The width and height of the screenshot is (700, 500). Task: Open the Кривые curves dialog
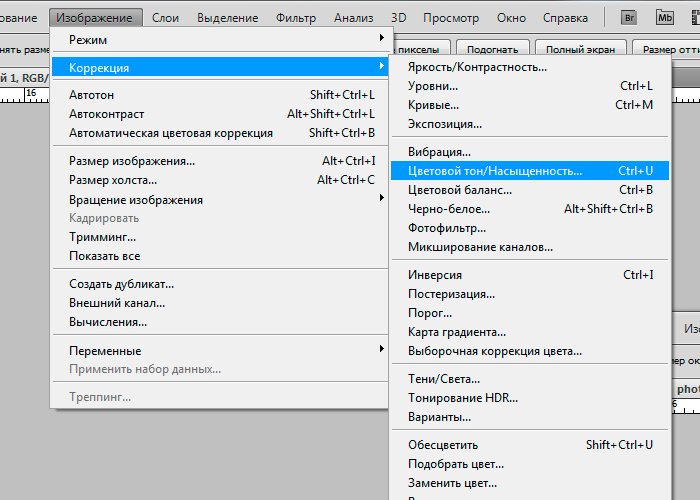(x=433, y=105)
